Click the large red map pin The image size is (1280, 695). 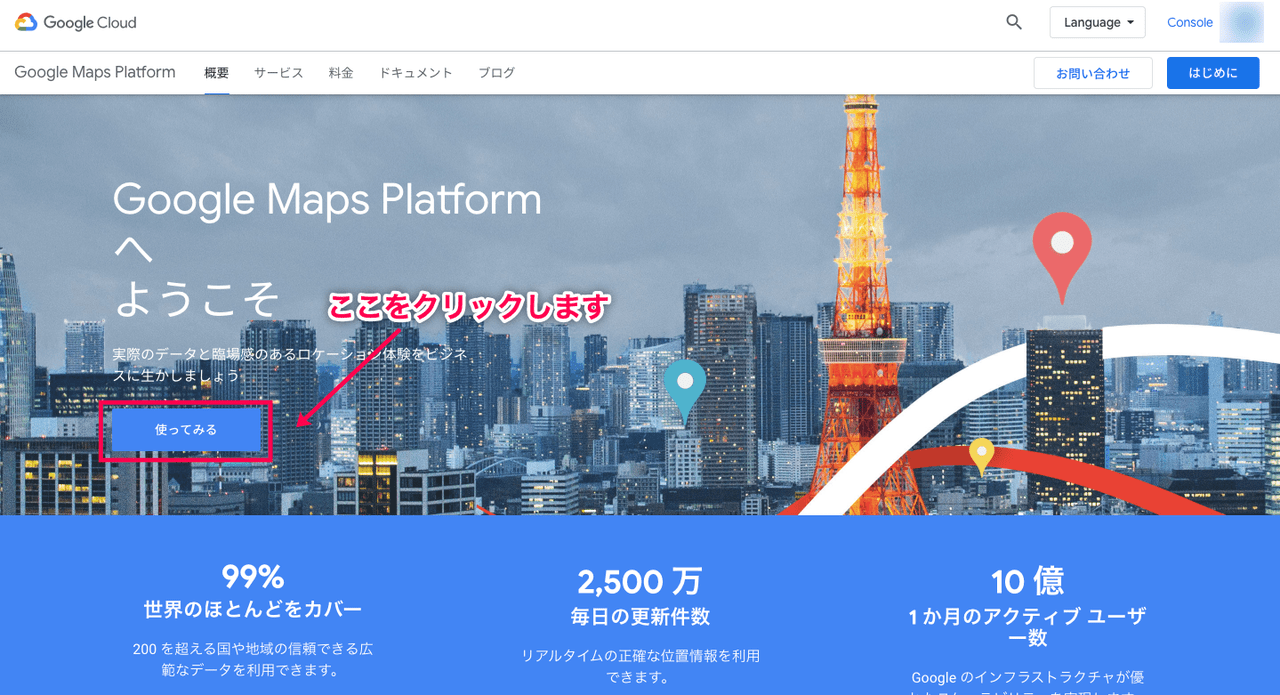point(1062,255)
